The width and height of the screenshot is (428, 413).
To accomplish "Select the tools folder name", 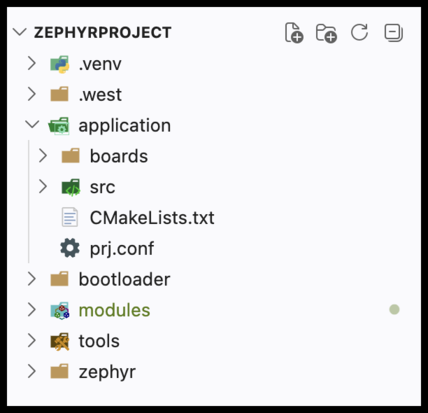I will coord(99,341).
